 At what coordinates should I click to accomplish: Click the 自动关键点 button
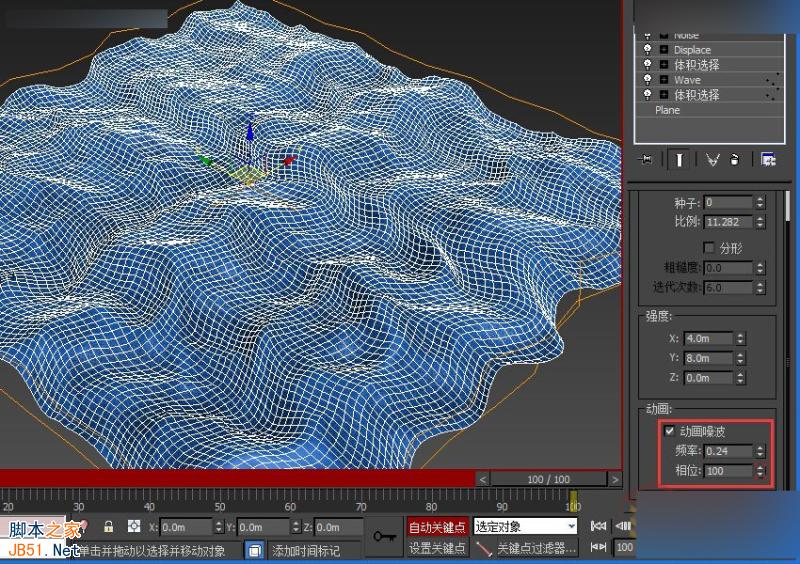(437, 527)
